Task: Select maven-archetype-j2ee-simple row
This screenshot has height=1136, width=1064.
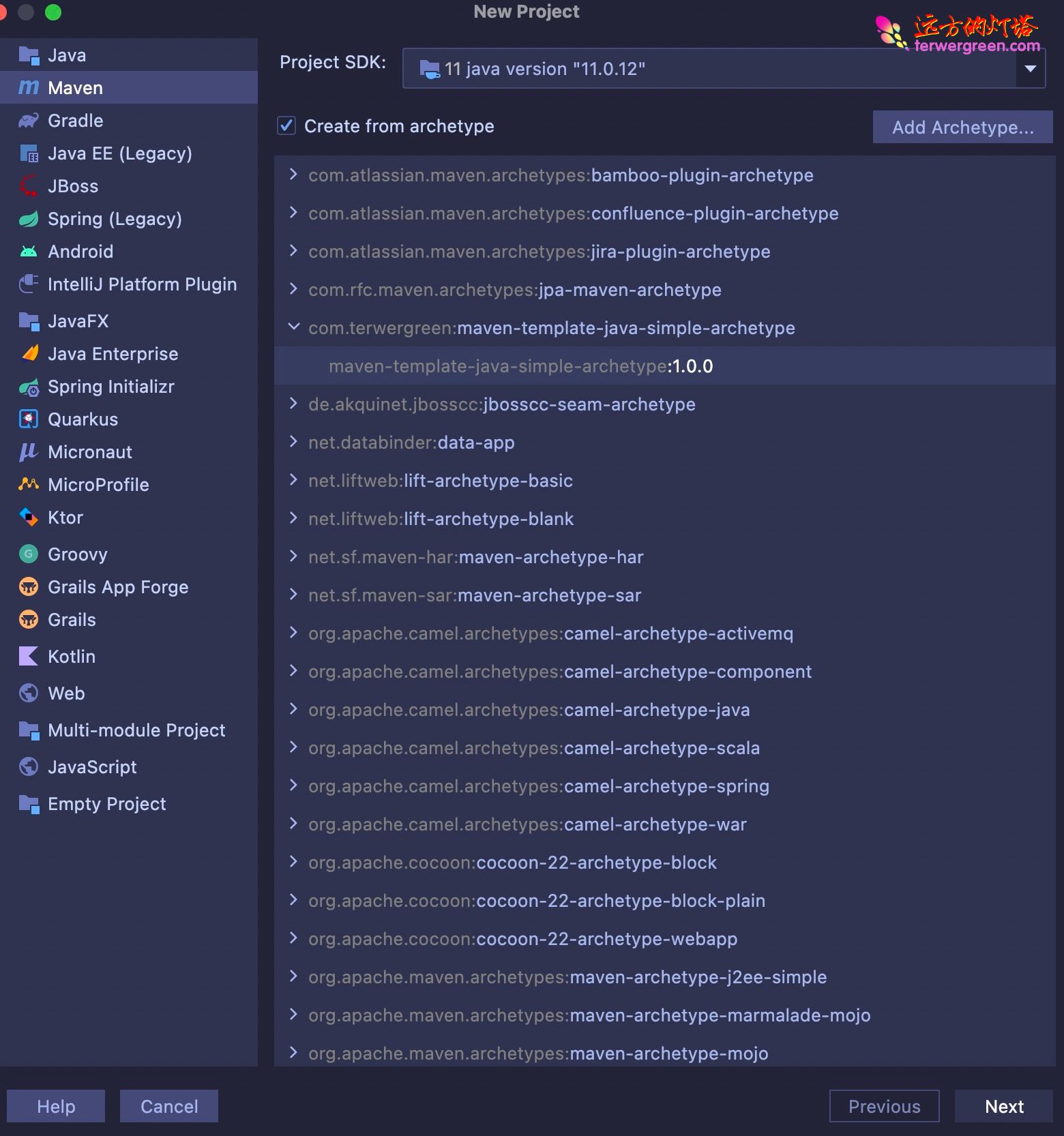Action: [665, 977]
